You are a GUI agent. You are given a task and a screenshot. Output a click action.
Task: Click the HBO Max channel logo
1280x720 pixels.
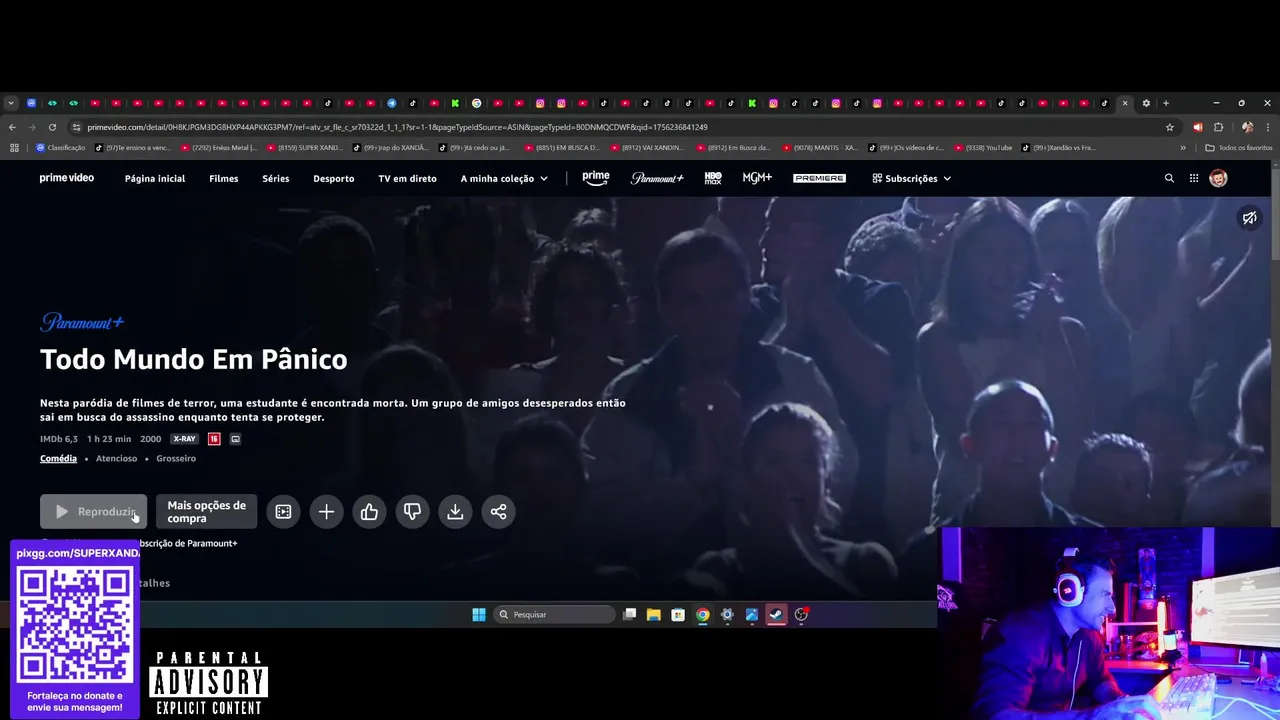(x=713, y=178)
